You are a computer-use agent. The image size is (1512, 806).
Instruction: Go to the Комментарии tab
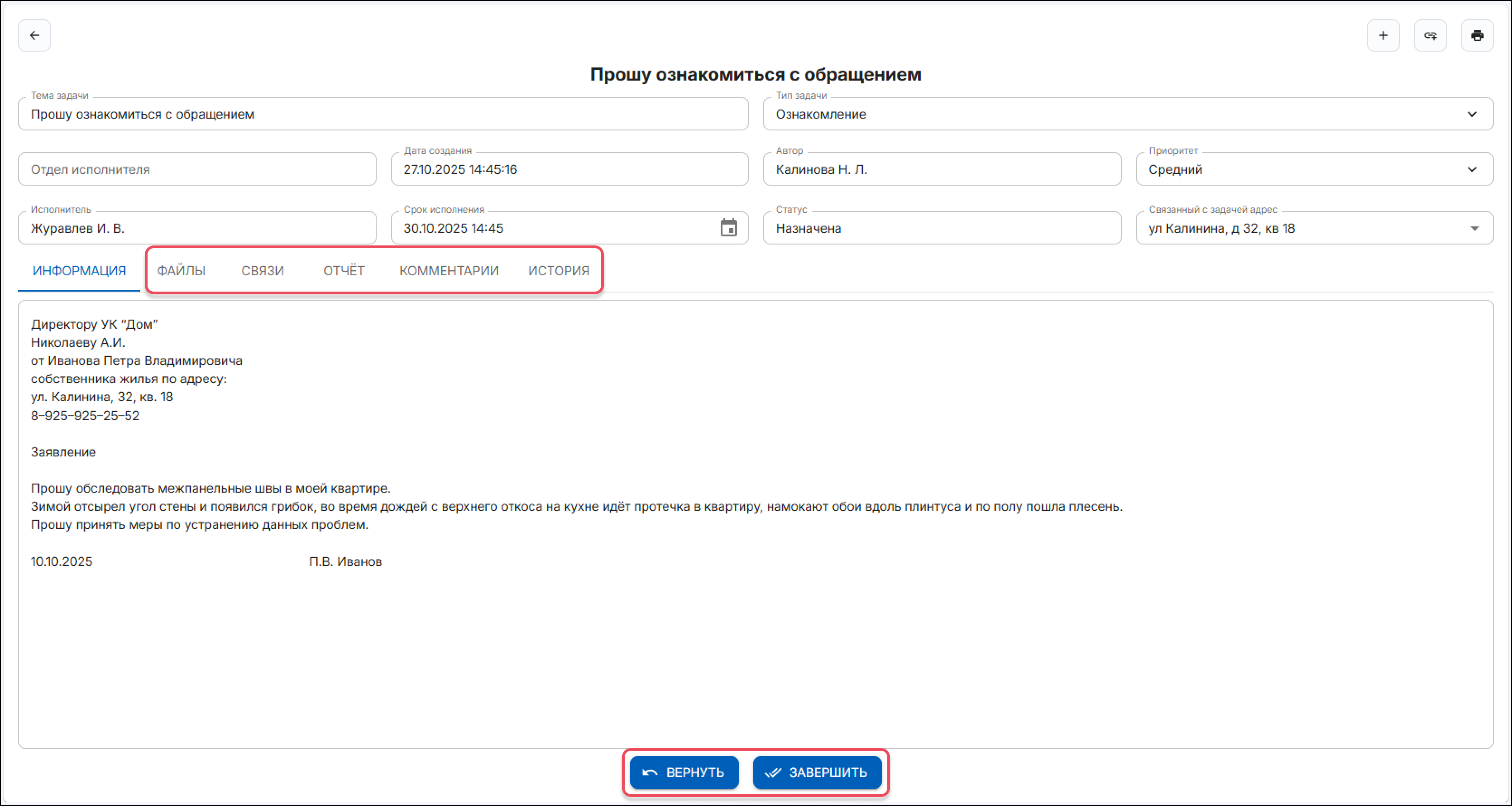point(449,271)
